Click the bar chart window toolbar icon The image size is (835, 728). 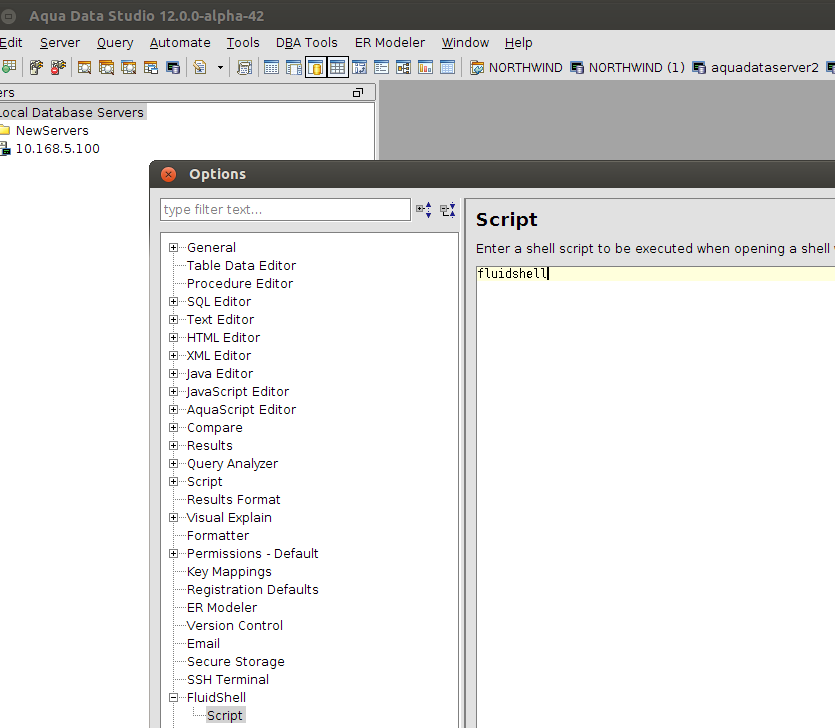pos(425,67)
